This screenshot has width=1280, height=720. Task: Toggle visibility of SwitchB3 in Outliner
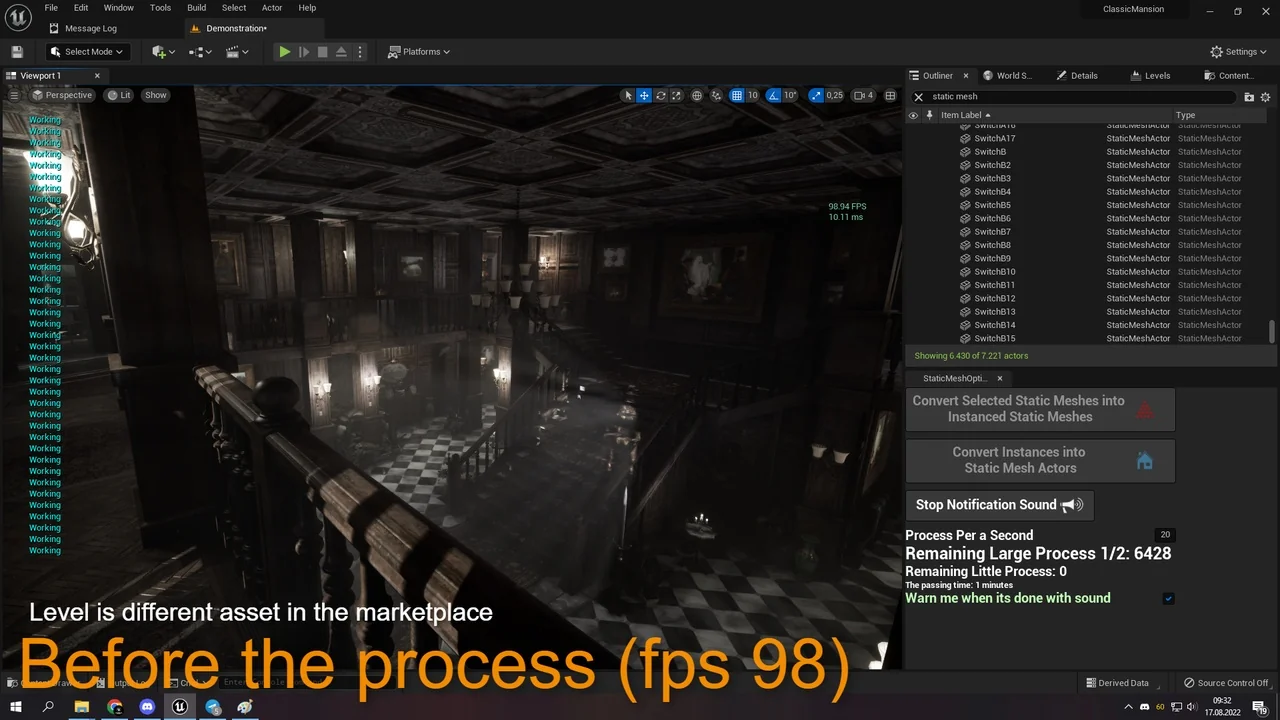tap(913, 178)
